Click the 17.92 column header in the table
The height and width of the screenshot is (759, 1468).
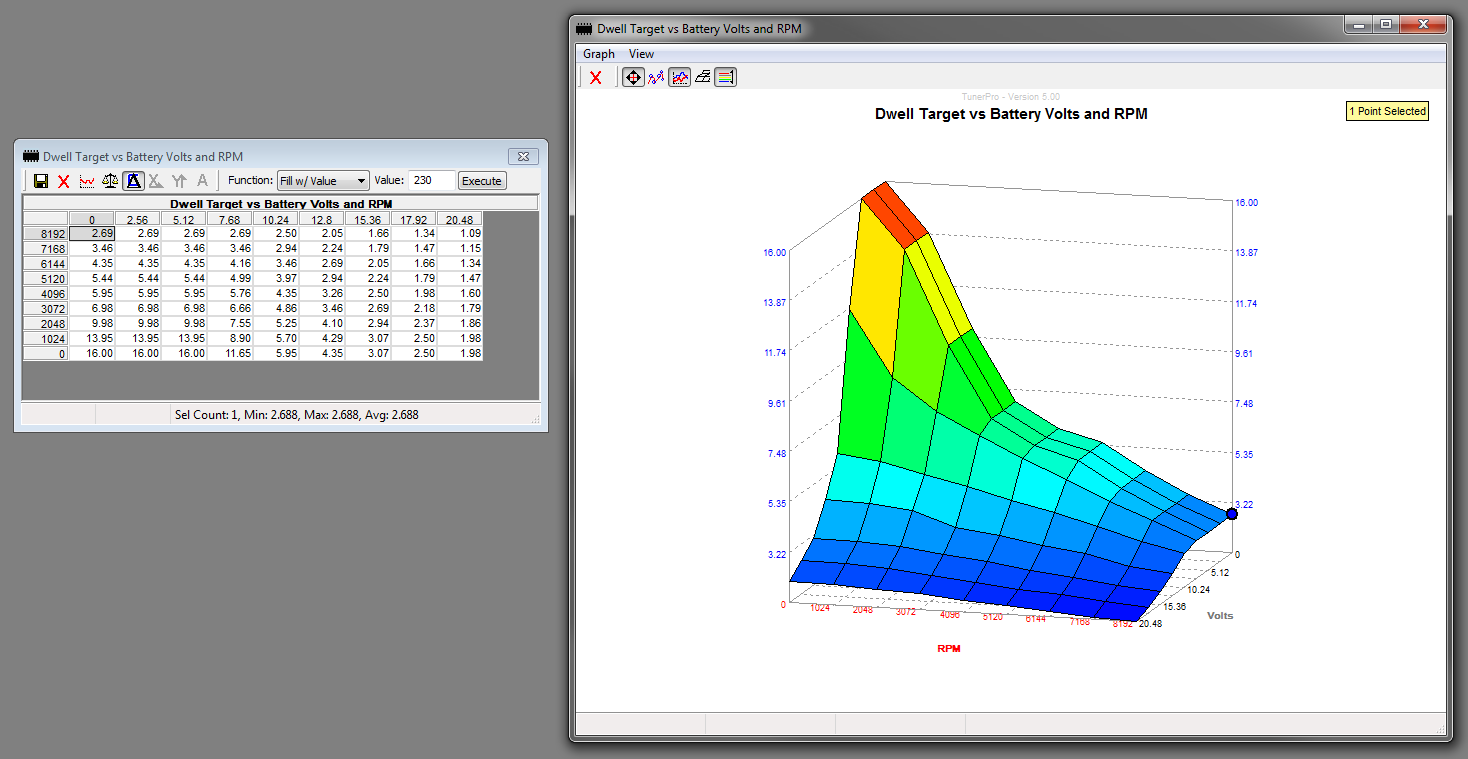coord(413,219)
